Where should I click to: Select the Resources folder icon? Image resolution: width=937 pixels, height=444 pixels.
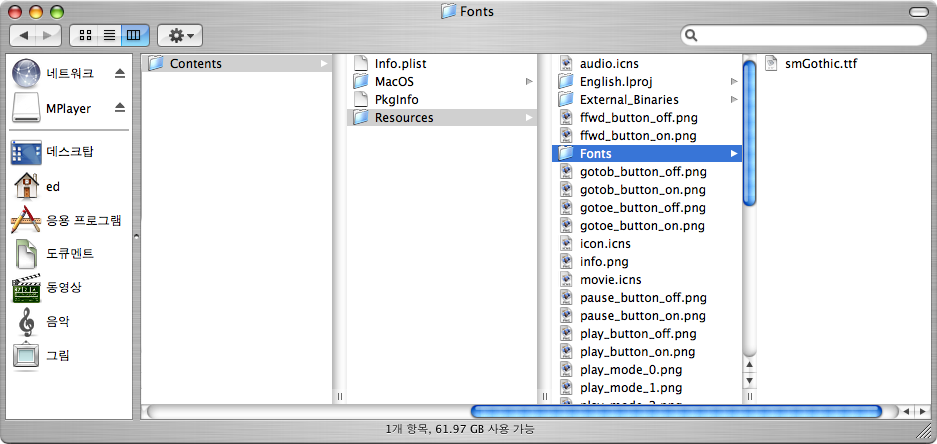(361, 118)
